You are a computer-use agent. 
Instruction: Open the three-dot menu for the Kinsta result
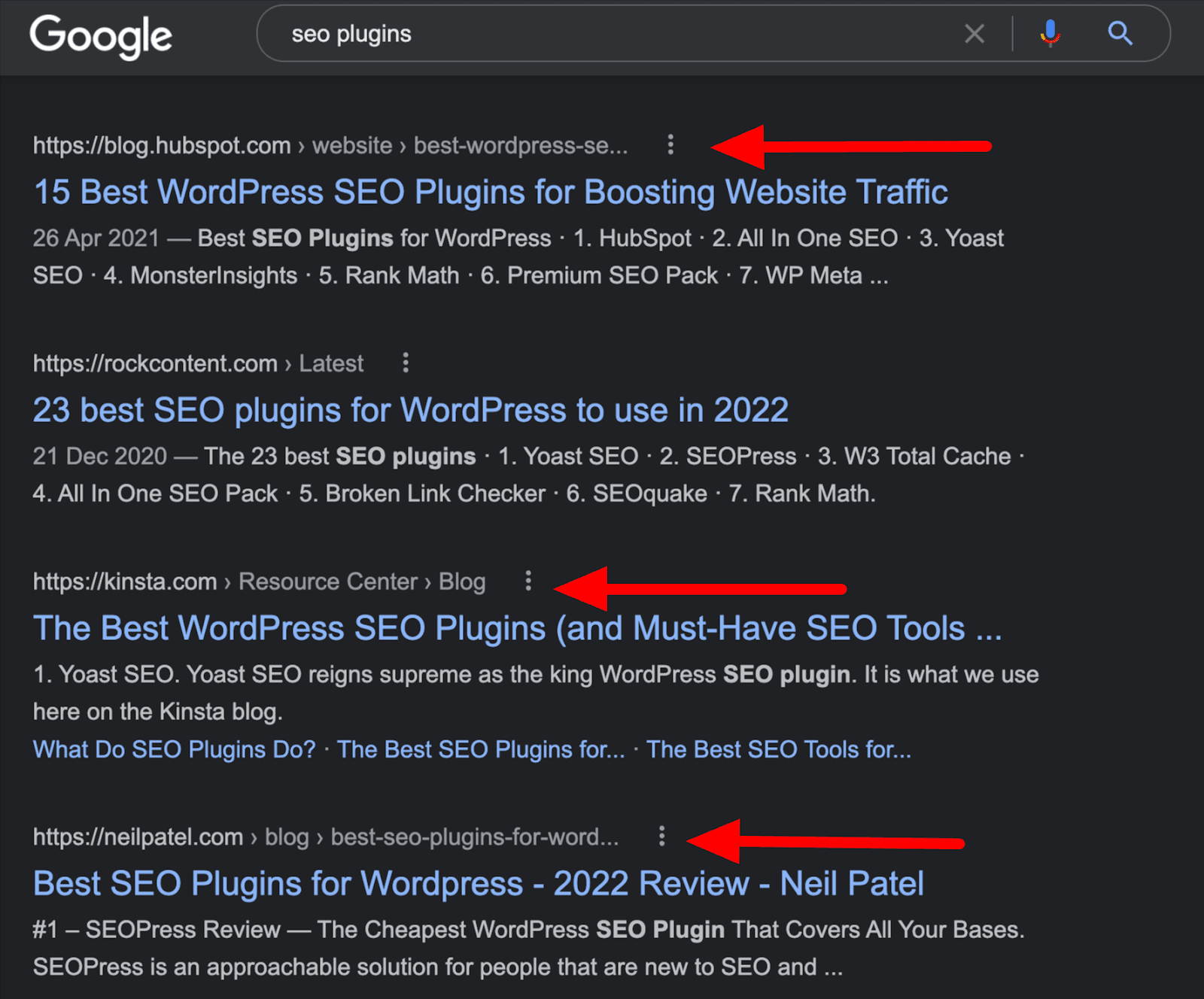[528, 581]
